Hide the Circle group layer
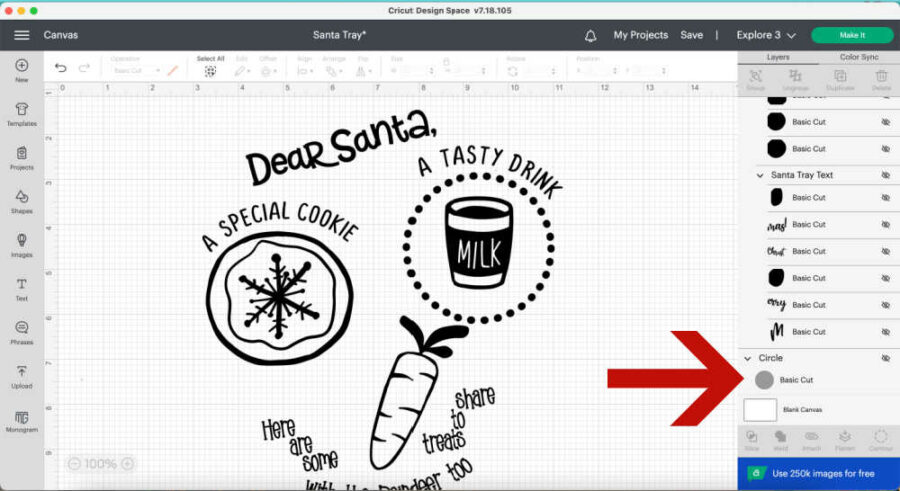 884,358
